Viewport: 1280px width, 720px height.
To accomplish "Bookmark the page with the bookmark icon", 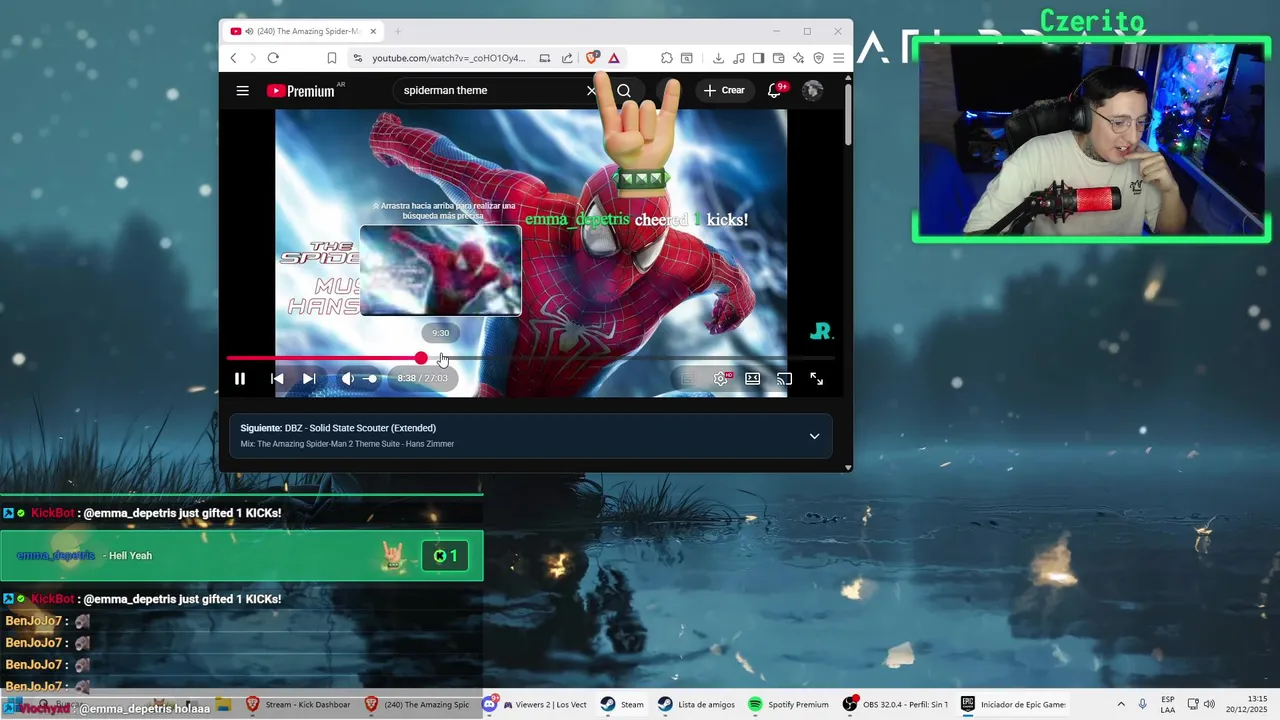I will coord(332,58).
